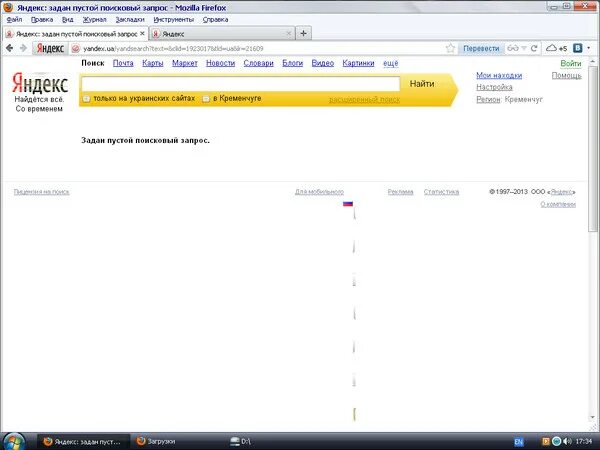Open the Помощь link

566,75
